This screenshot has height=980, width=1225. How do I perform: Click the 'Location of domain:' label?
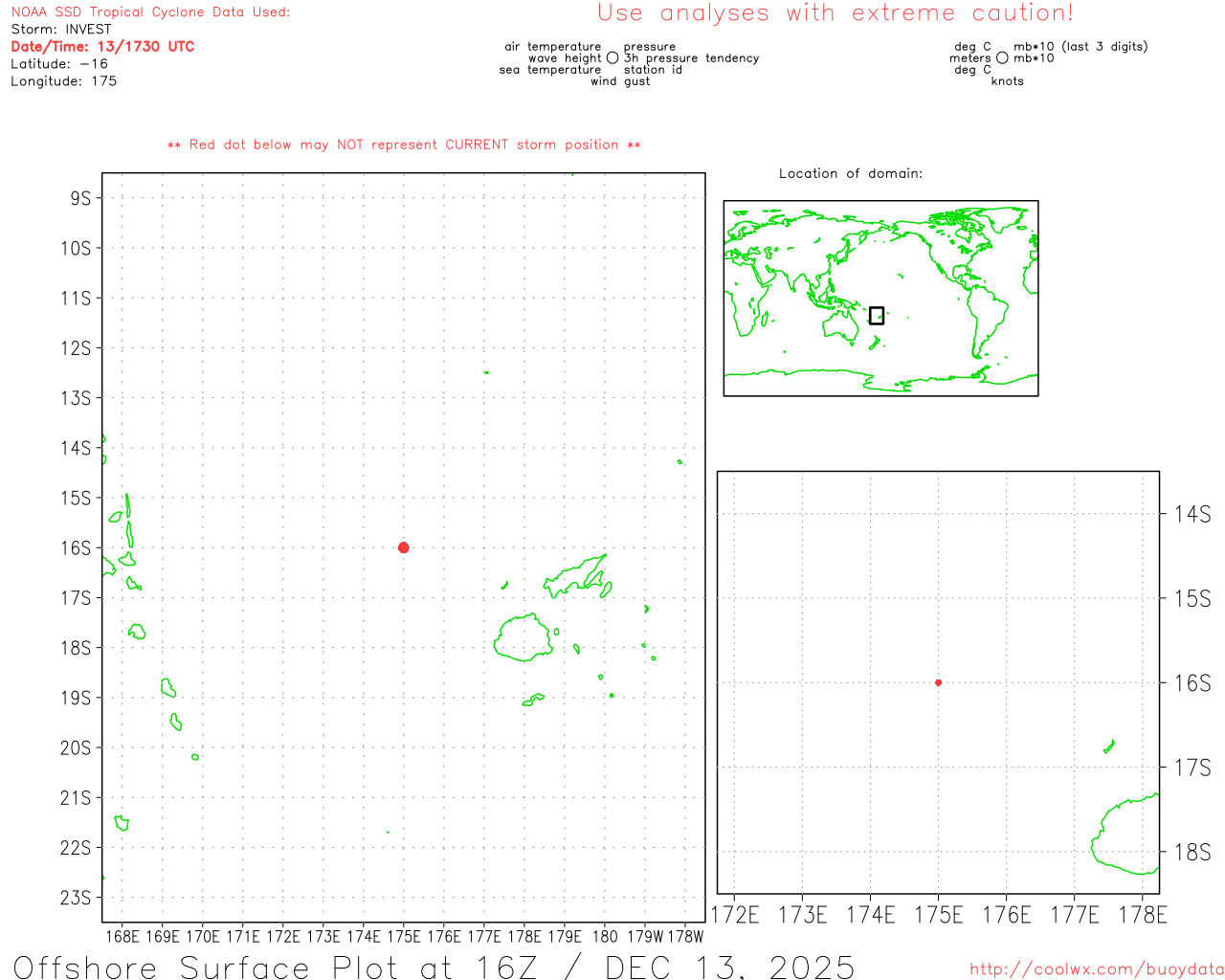coord(851,173)
